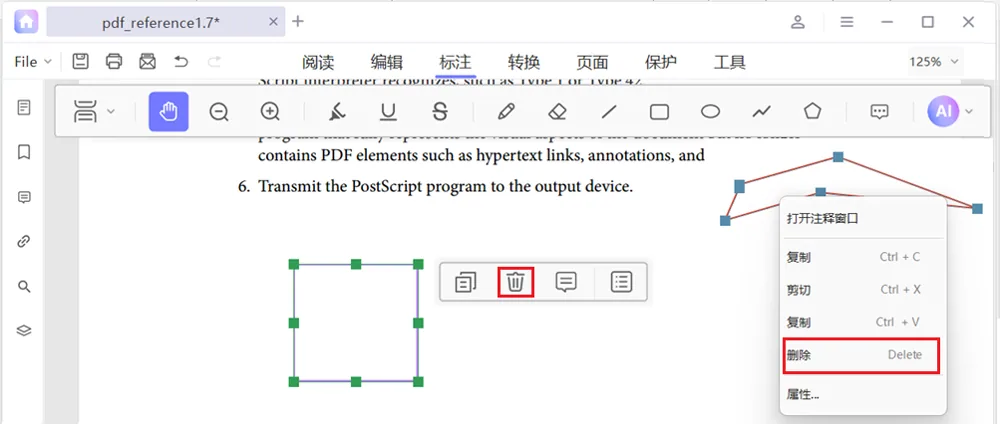The height and width of the screenshot is (424, 1000).
Task: Choose 剪切 in the context menu
Action: (x=863, y=290)
